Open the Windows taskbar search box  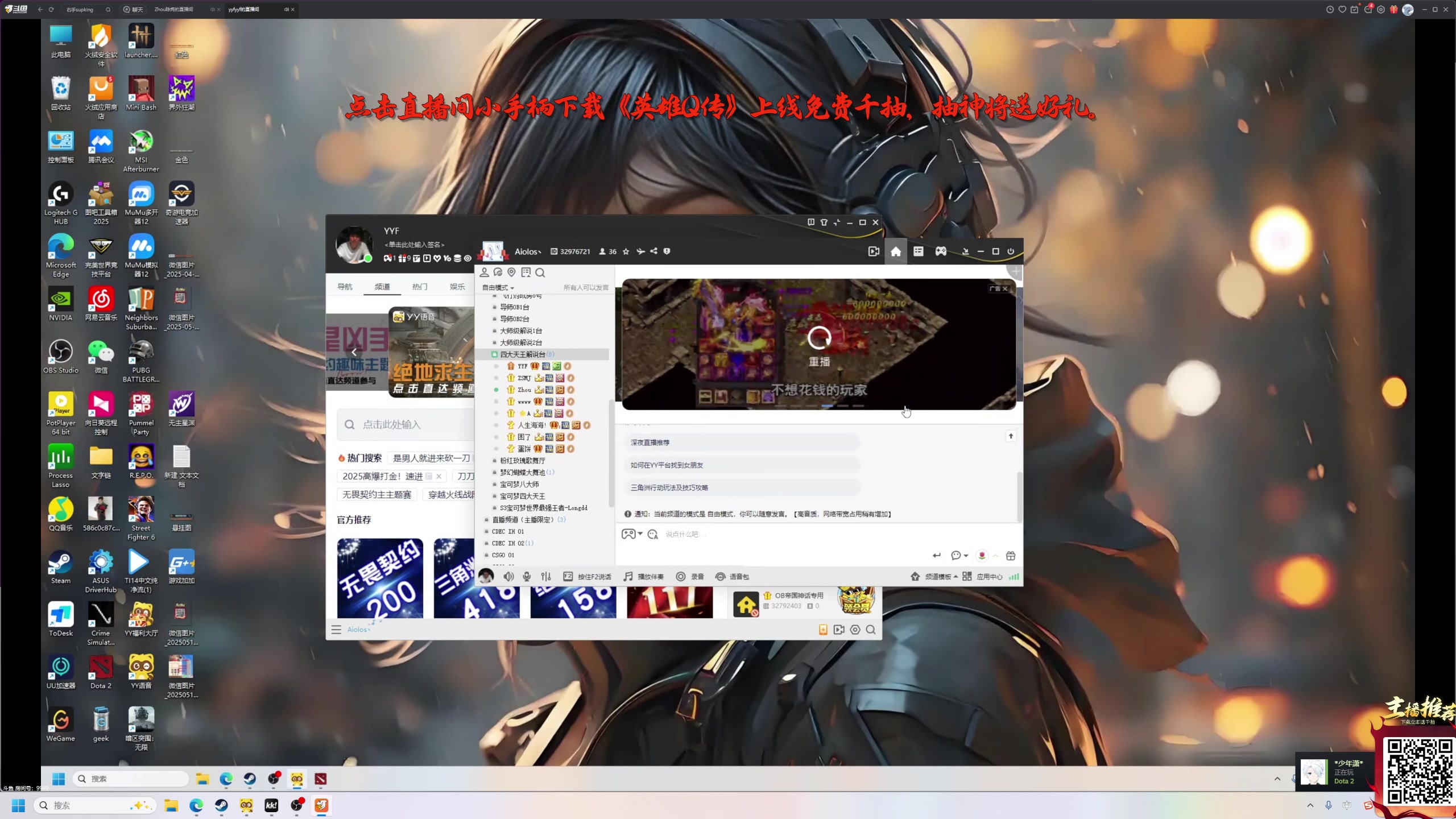94,806
